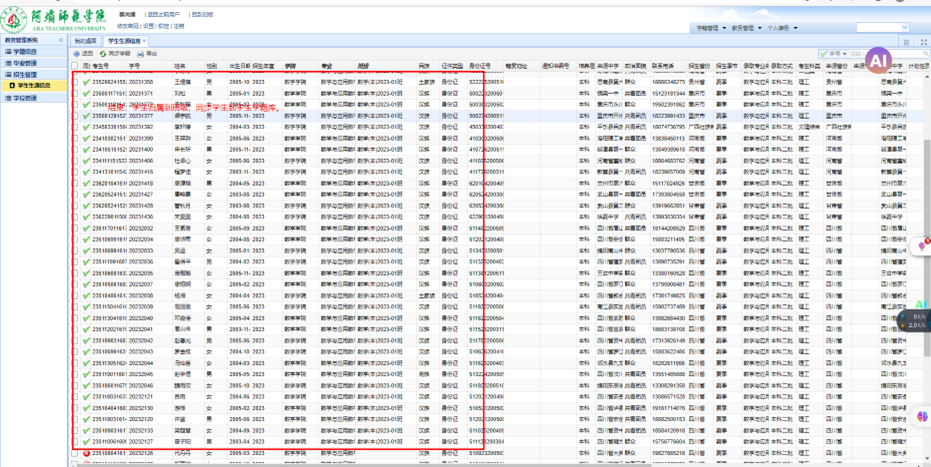Check the row checkbox for student 20231377

[75, 115]
